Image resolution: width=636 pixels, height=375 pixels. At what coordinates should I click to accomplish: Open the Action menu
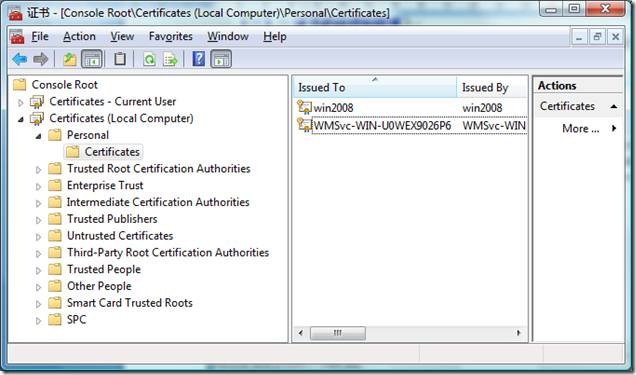(x=79, y=36)
